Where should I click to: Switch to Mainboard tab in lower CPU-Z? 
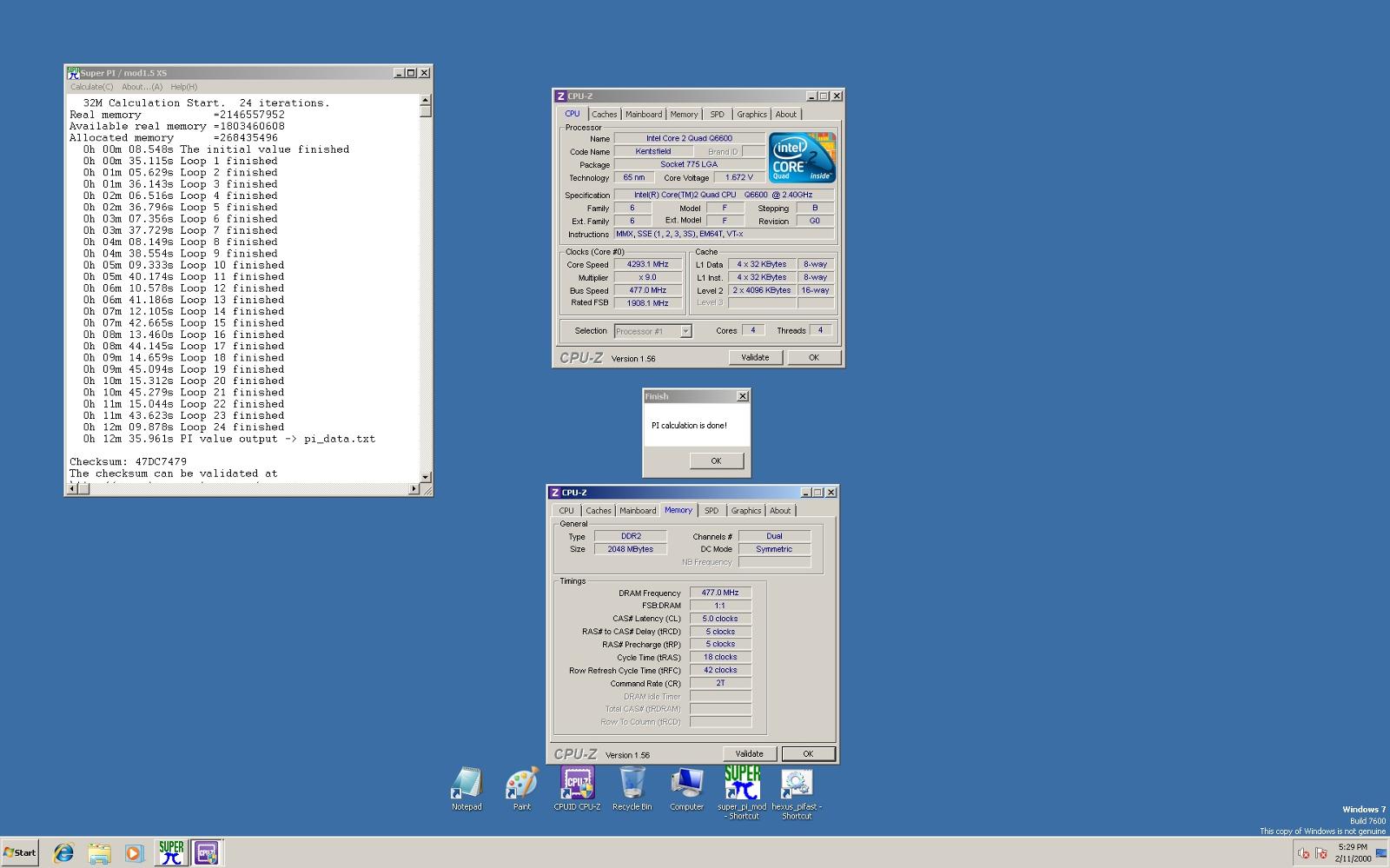[638, 511]
